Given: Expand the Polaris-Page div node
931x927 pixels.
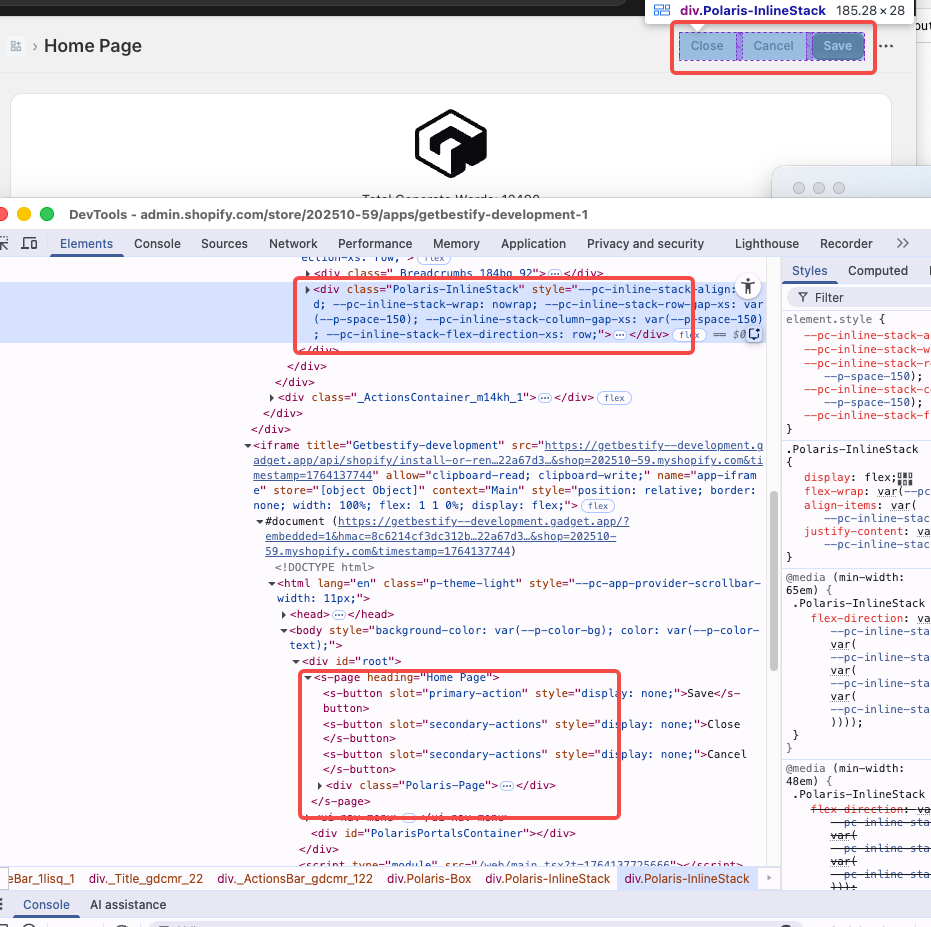Looking at the screenshot, I should [320, 786].
